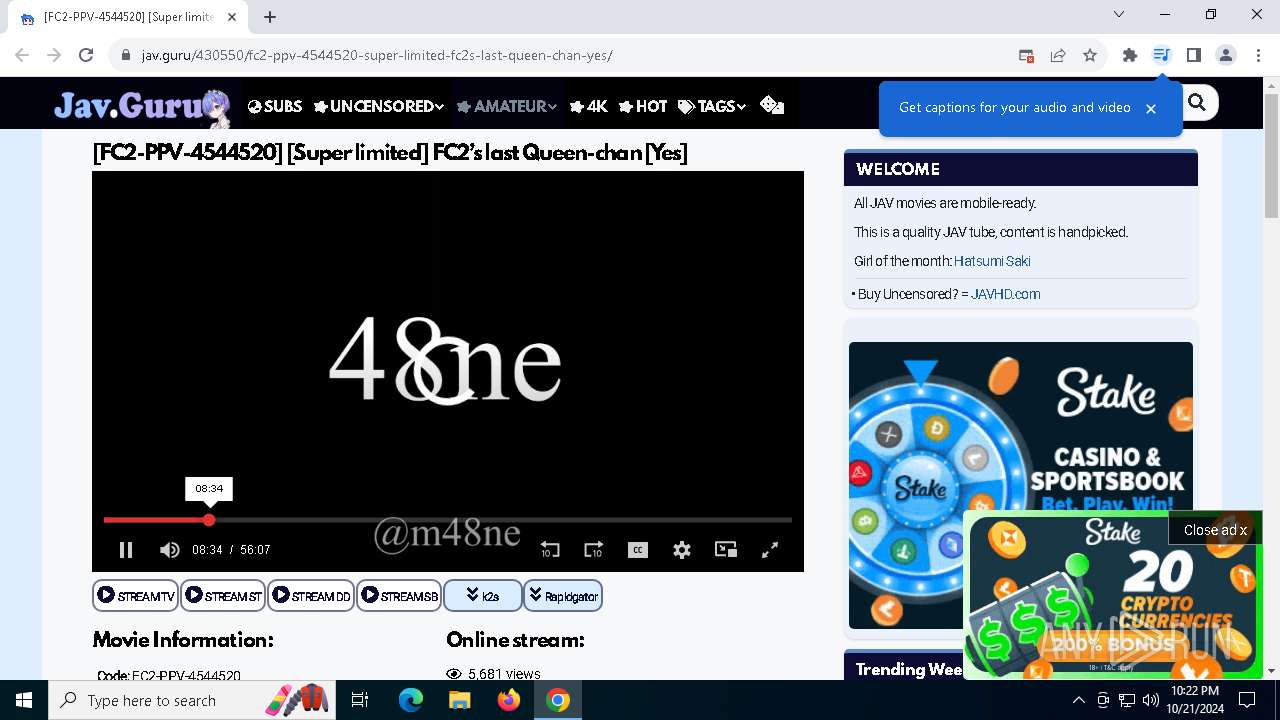
Task: Open the video player settings gear
Action: point(682,550)
